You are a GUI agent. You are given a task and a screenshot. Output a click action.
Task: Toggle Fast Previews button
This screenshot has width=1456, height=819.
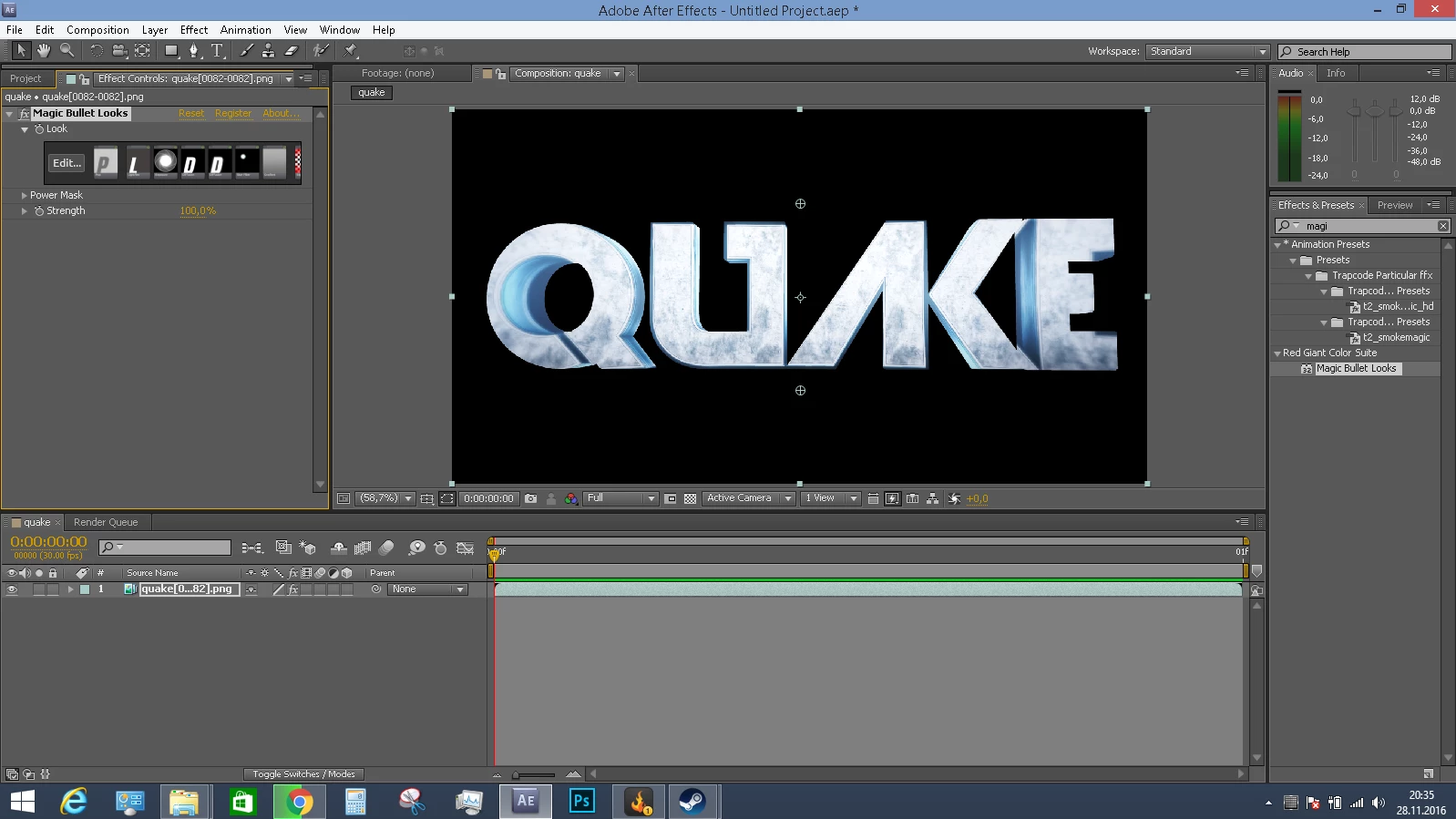(x=892, y=498)
